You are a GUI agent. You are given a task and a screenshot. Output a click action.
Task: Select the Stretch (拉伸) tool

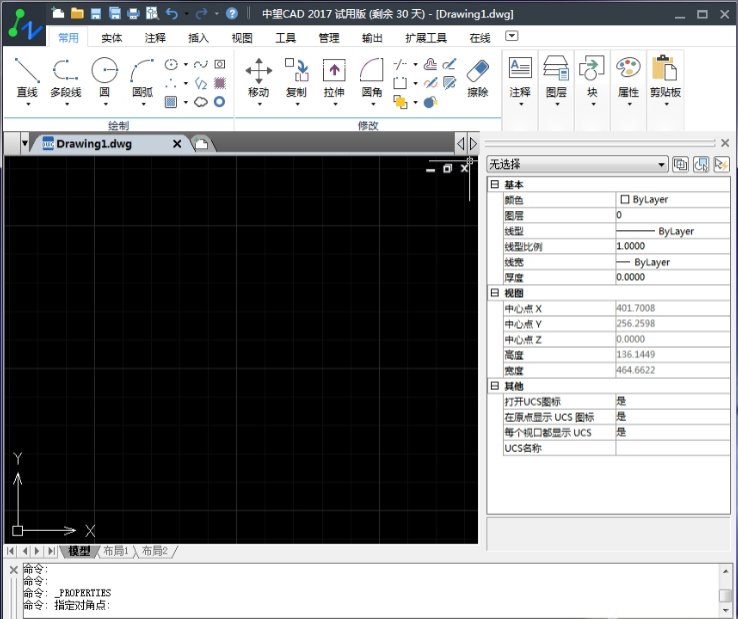tap(334, 78)
